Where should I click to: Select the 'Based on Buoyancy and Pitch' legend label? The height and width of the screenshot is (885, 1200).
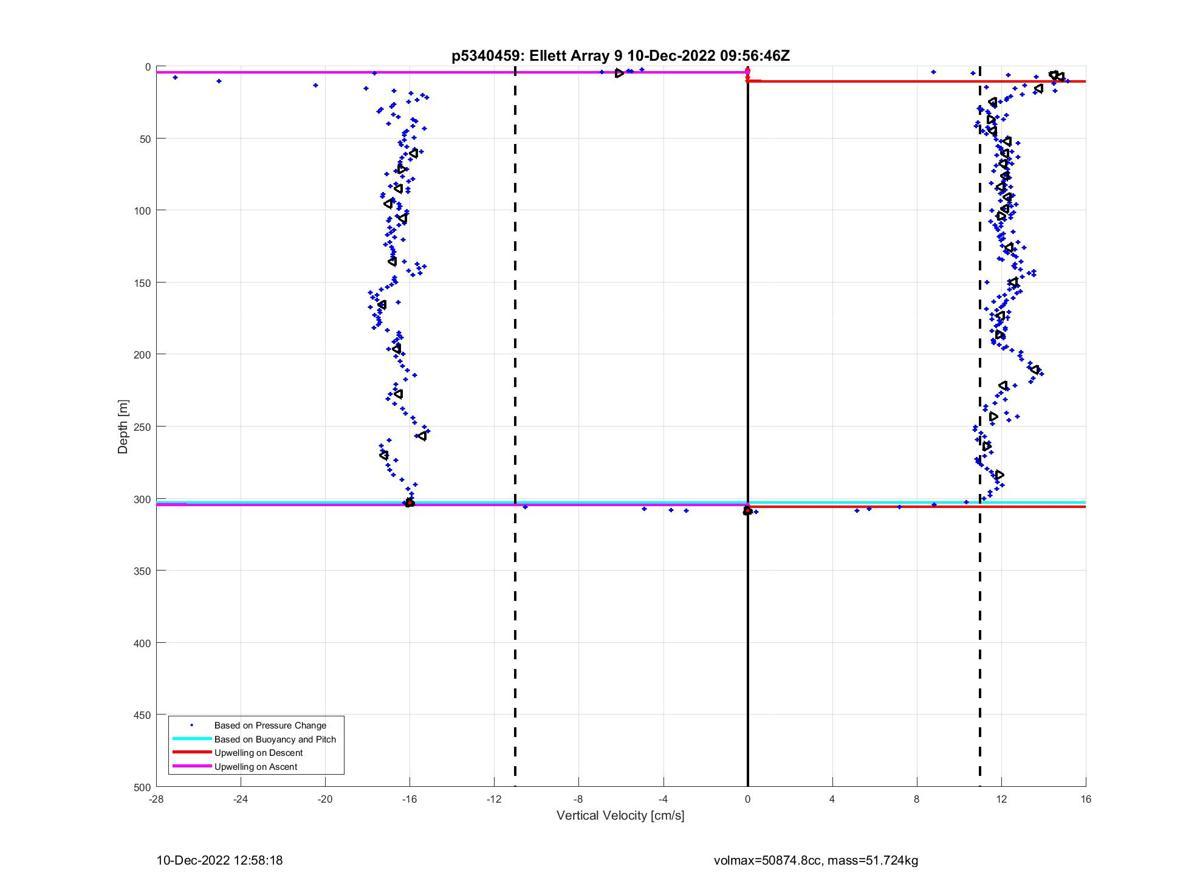pos(275,739)
